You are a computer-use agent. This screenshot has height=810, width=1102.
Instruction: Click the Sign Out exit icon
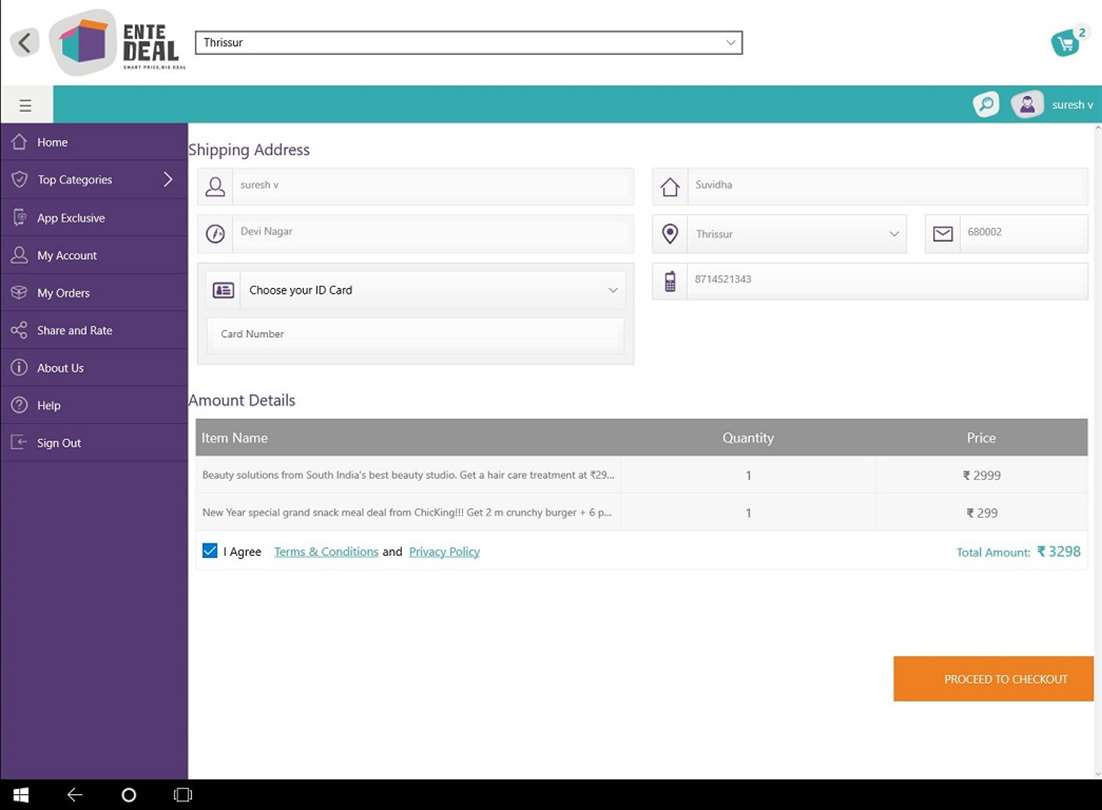pos(19,443)
